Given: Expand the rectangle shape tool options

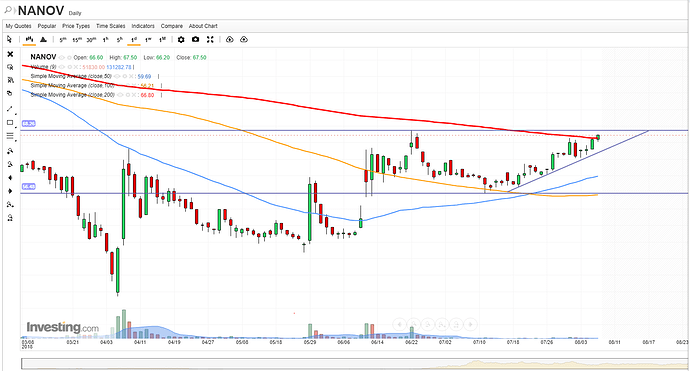Looking at the screenshot, I should (x=16, y=127).
